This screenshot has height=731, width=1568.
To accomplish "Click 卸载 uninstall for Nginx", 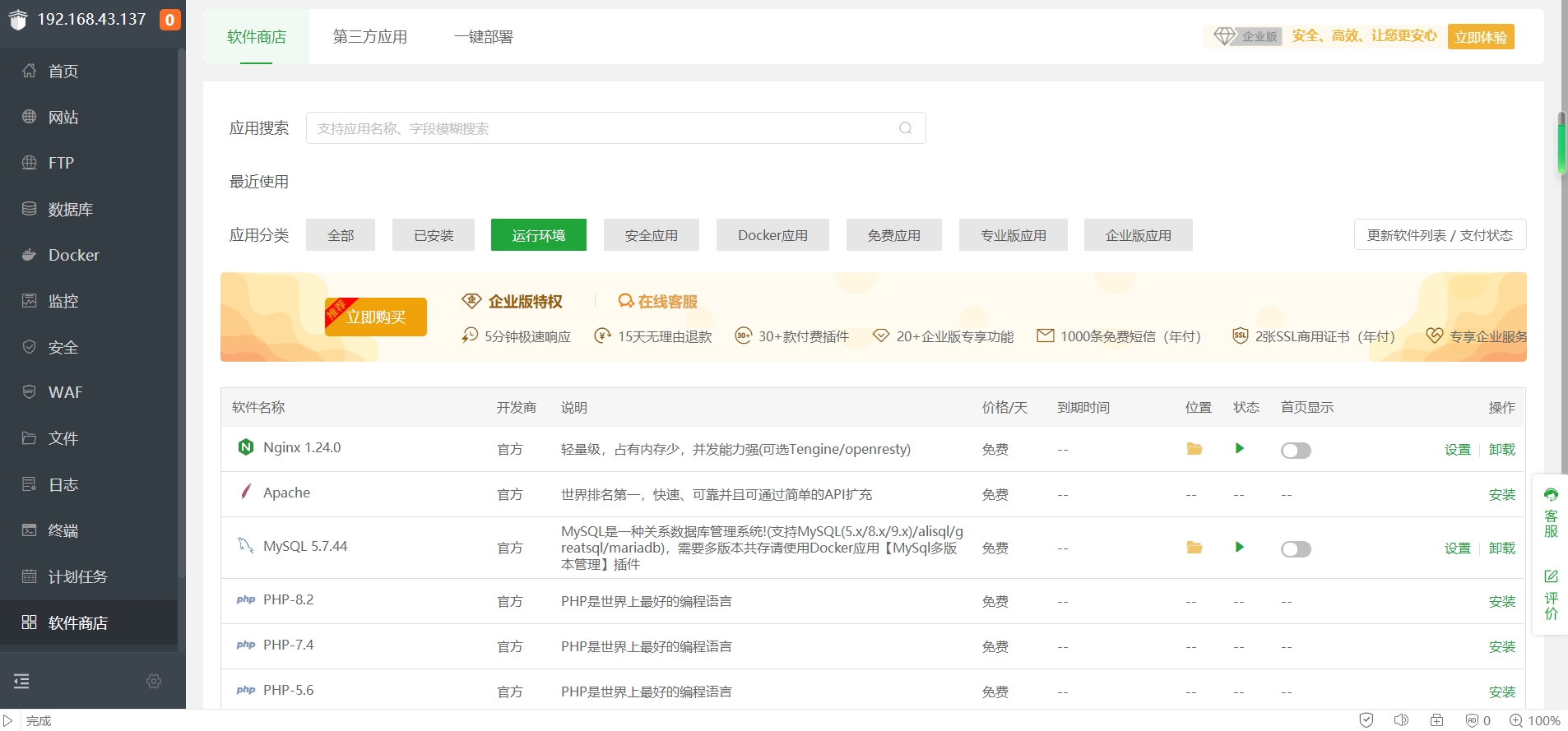I will tap(1502, 450).
